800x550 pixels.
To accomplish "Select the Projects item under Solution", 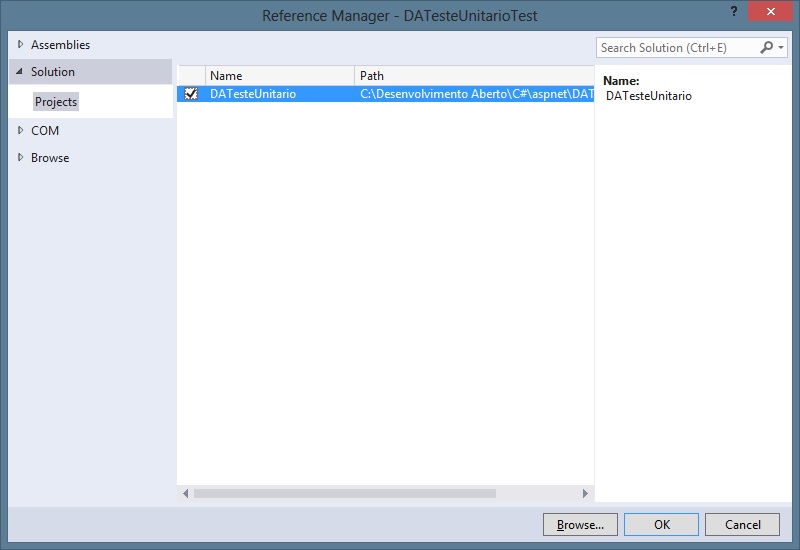I will (x=56, y=102).
